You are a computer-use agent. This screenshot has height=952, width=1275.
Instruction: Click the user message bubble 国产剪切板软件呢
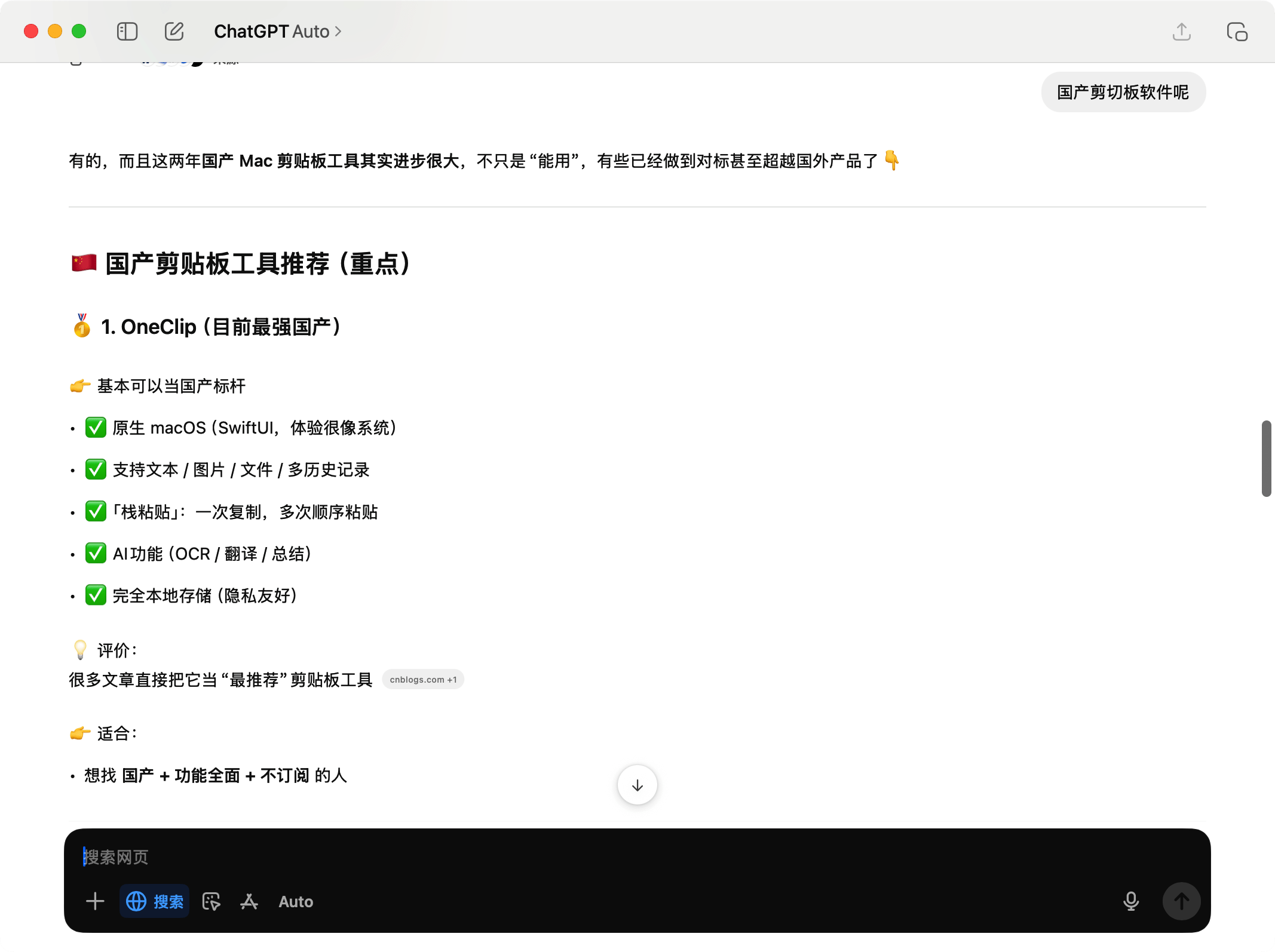click(1123, 92)
